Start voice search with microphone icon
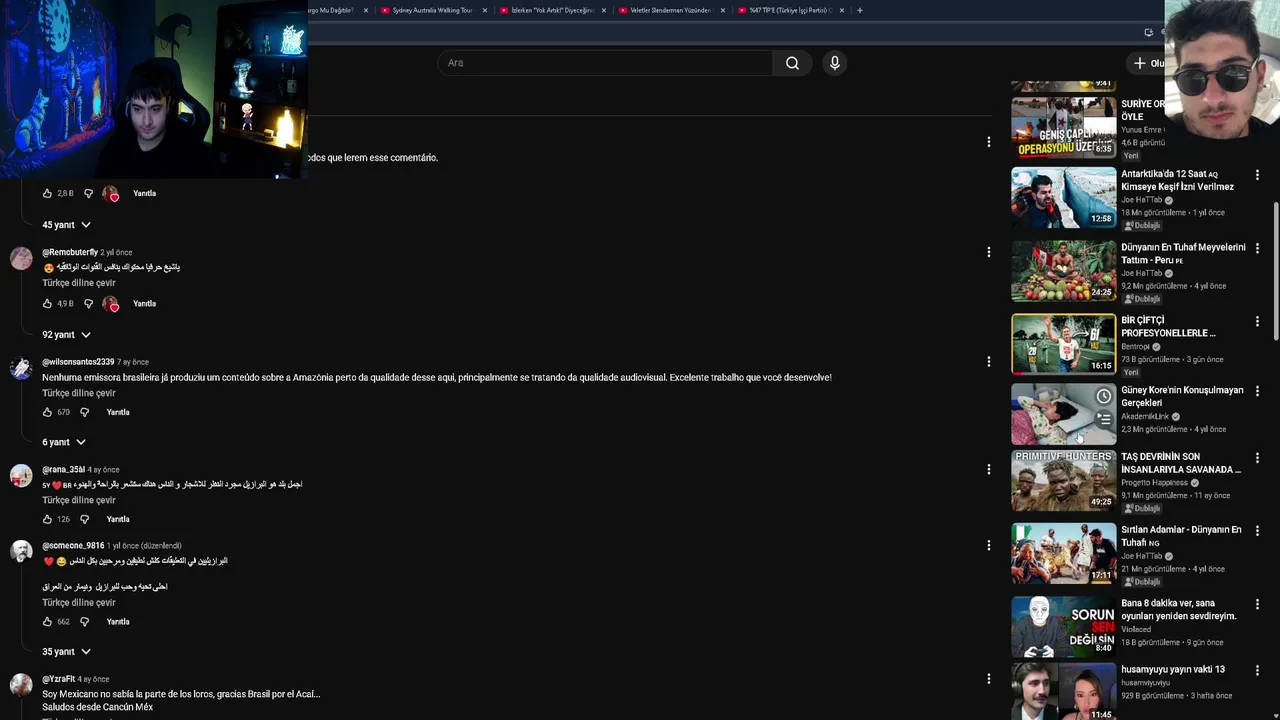Viewport: 1280px width, 720px height. [x=835, y=63]
